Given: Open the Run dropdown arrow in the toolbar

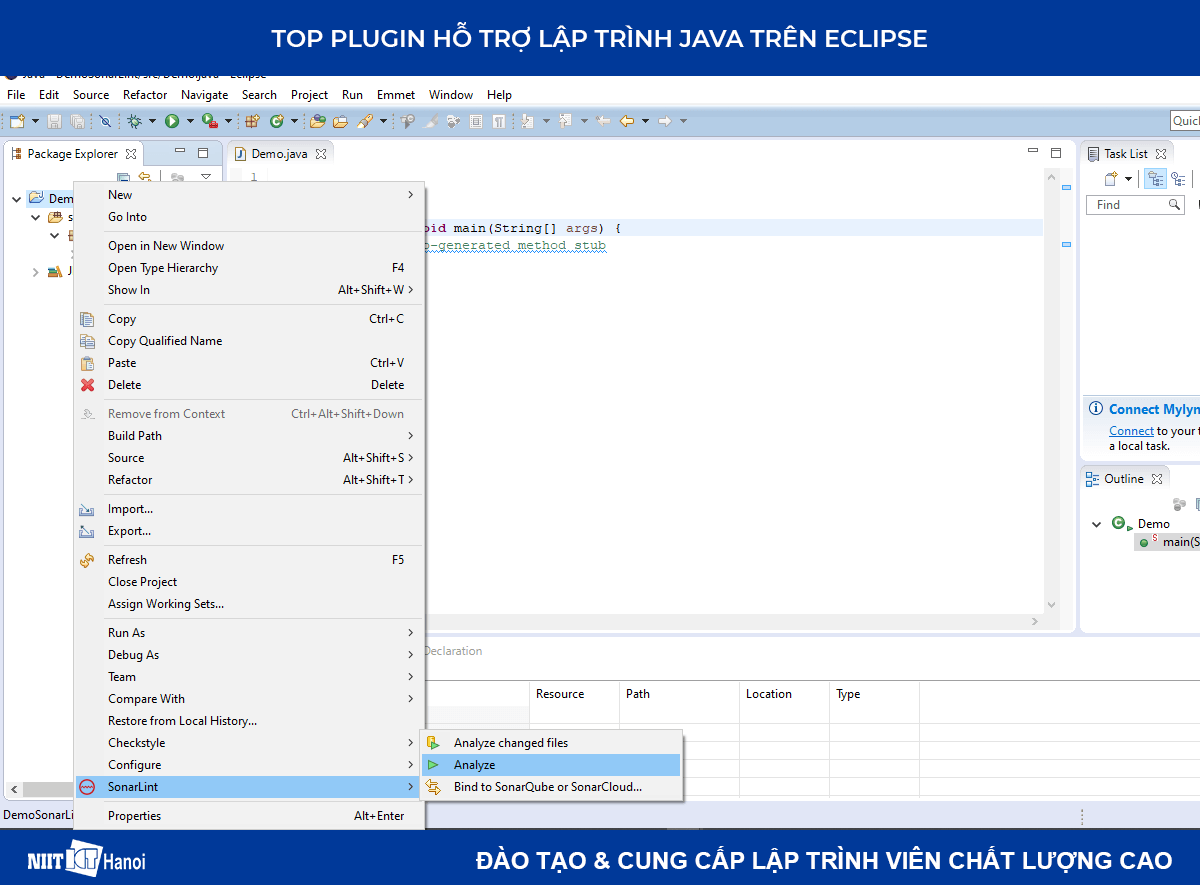Looking at the screenshot, I should pos(191,120).
